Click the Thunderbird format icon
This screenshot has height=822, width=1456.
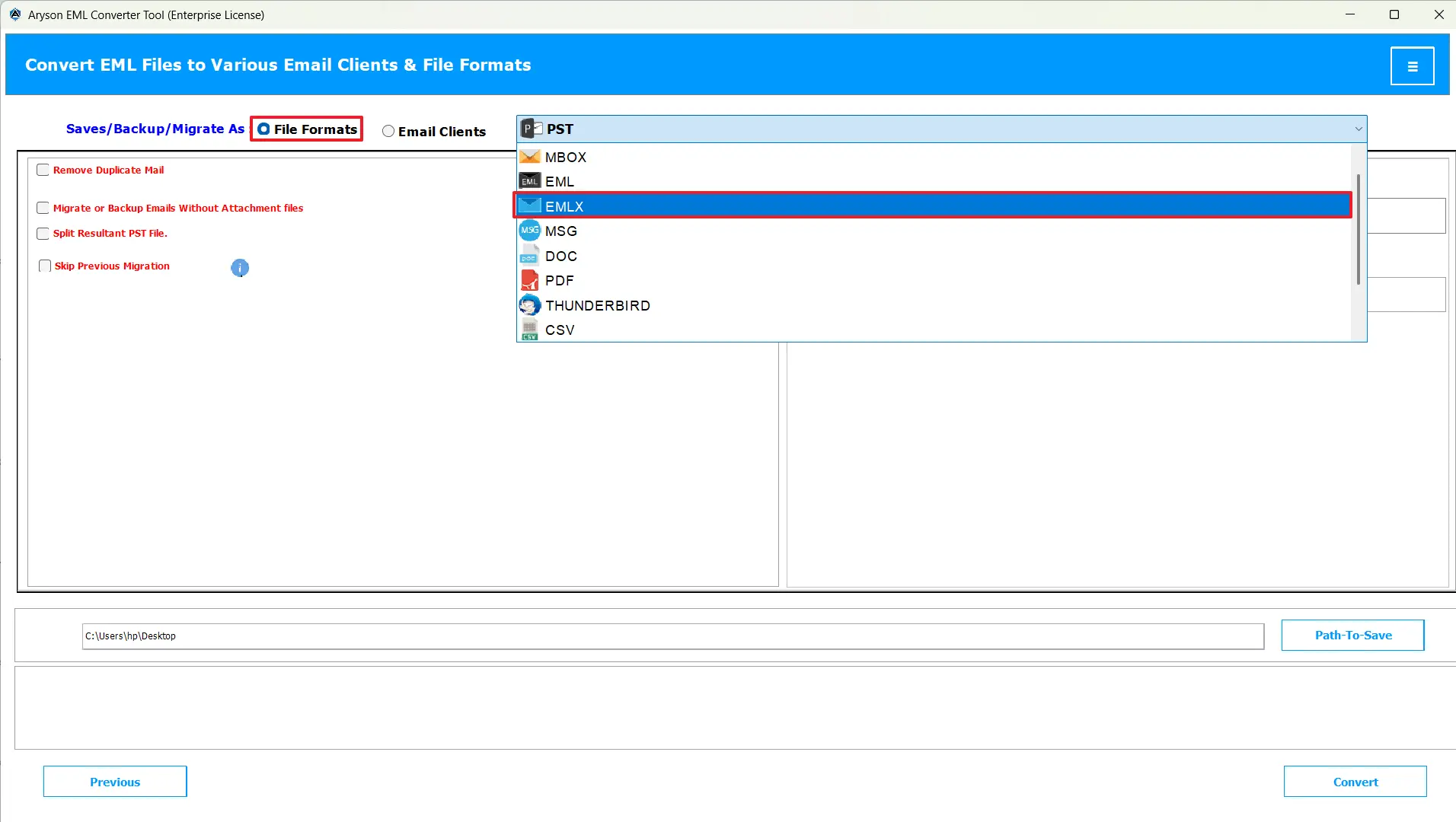coord(530,304)
